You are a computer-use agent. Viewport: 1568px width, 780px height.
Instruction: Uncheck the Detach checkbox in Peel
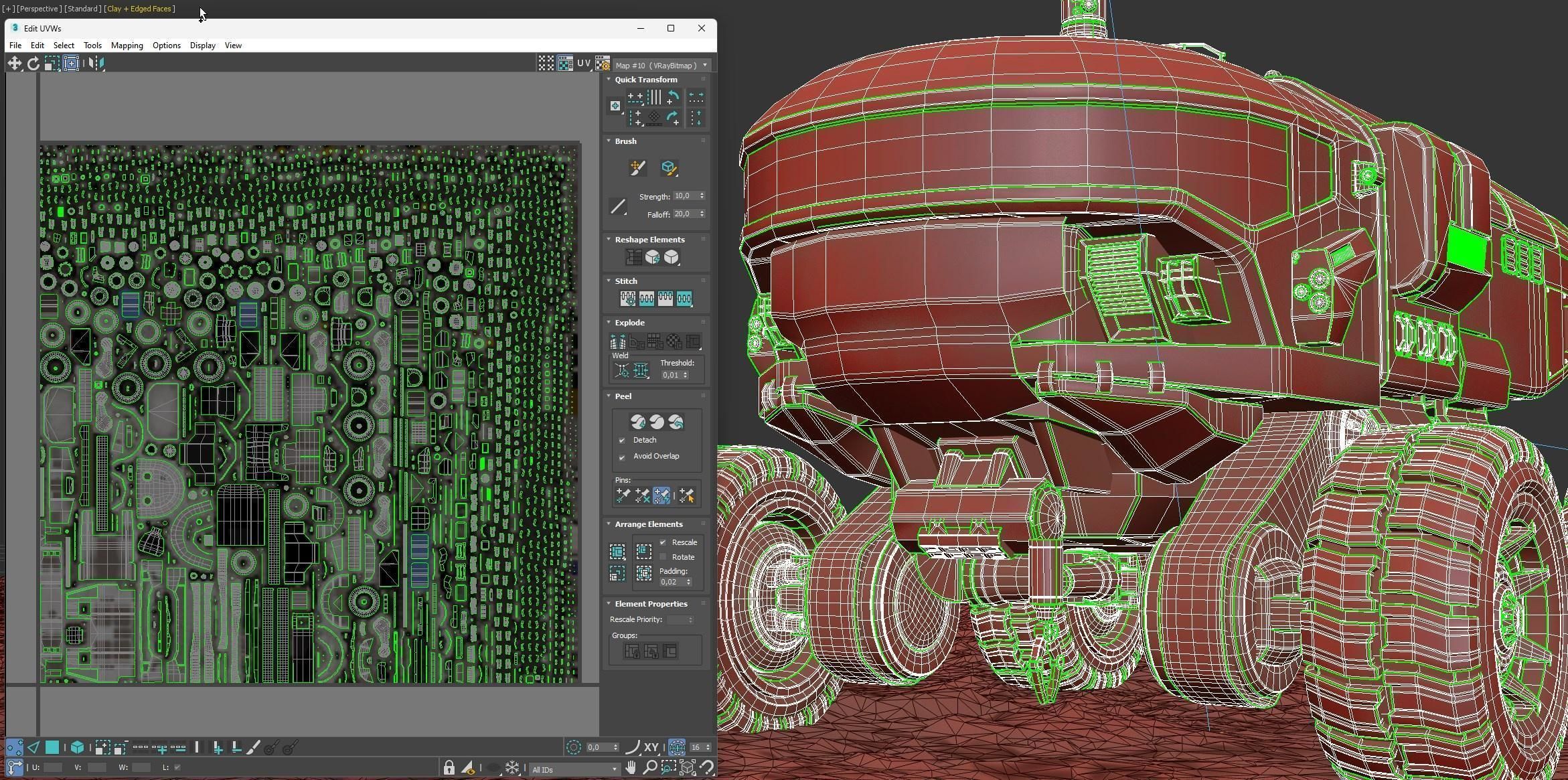click(622, 440)
